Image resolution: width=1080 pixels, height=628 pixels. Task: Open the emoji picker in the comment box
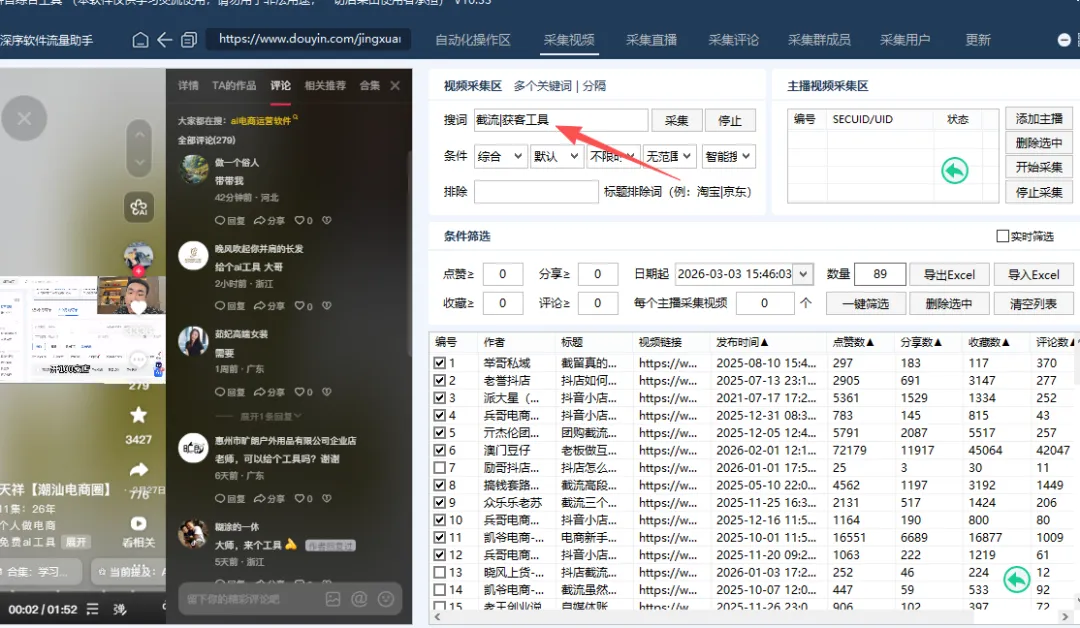click(x=386, y=599)
